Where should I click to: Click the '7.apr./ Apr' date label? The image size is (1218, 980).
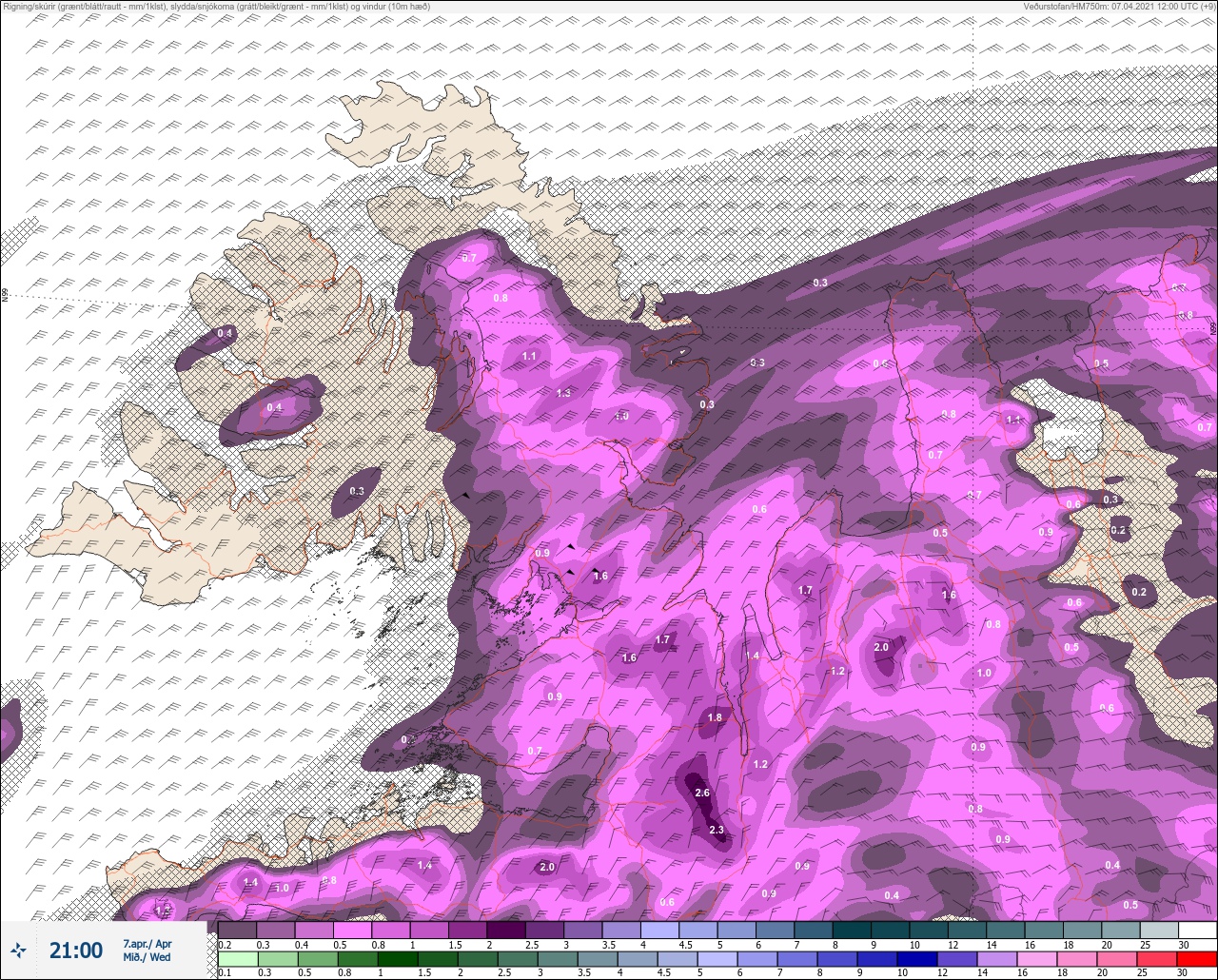point(147,944)
